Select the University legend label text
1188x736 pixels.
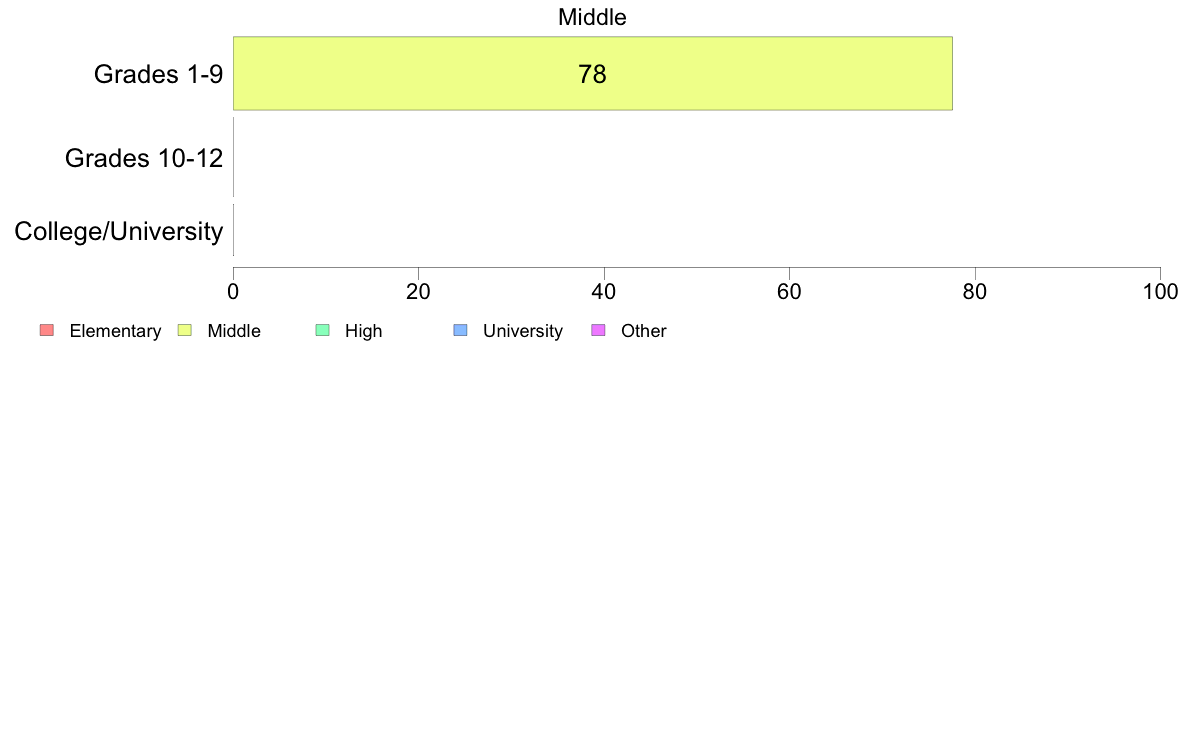pos(522,331)
